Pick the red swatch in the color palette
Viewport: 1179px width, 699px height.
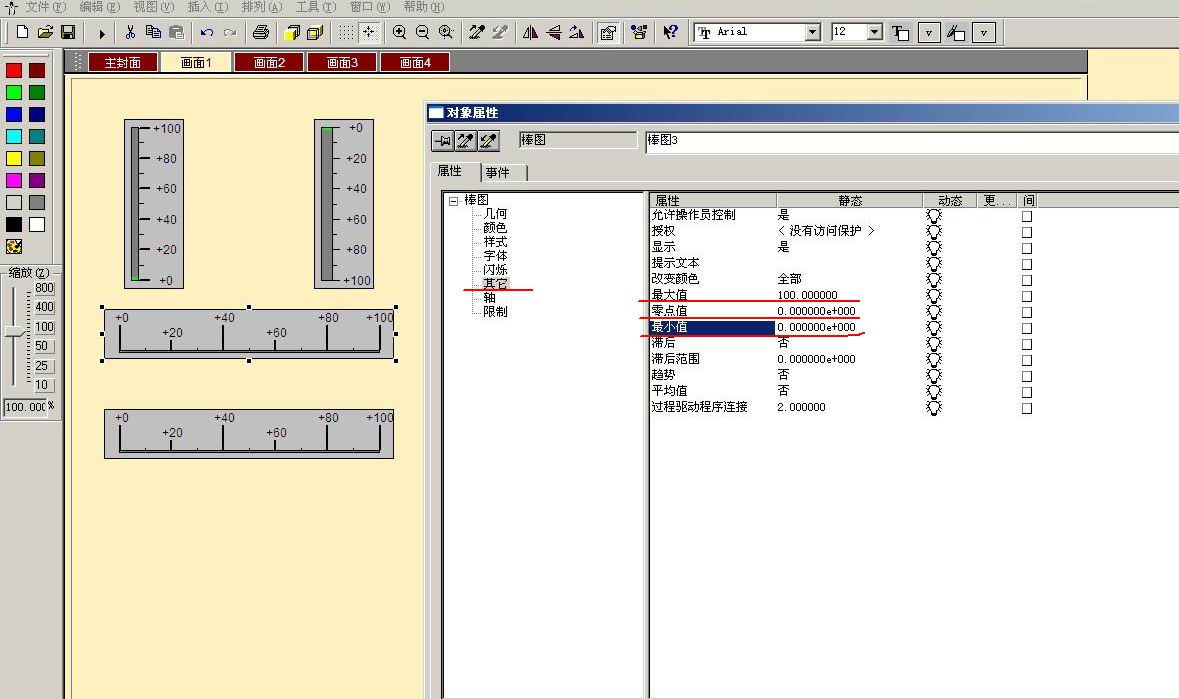coord(14,70)
